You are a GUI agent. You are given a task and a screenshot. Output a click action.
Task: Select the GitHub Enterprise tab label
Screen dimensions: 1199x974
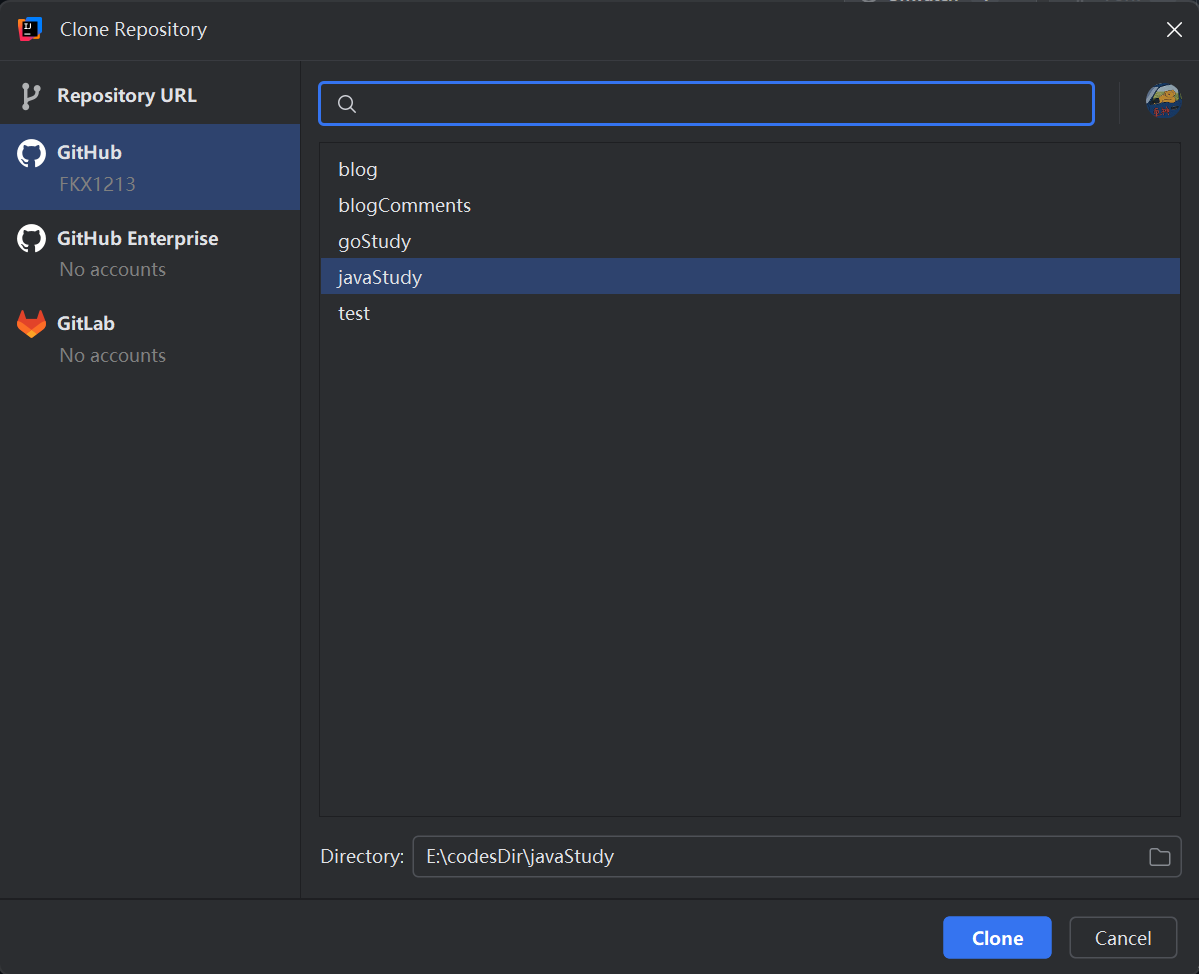pyautogui.click(x=138, y=239)
